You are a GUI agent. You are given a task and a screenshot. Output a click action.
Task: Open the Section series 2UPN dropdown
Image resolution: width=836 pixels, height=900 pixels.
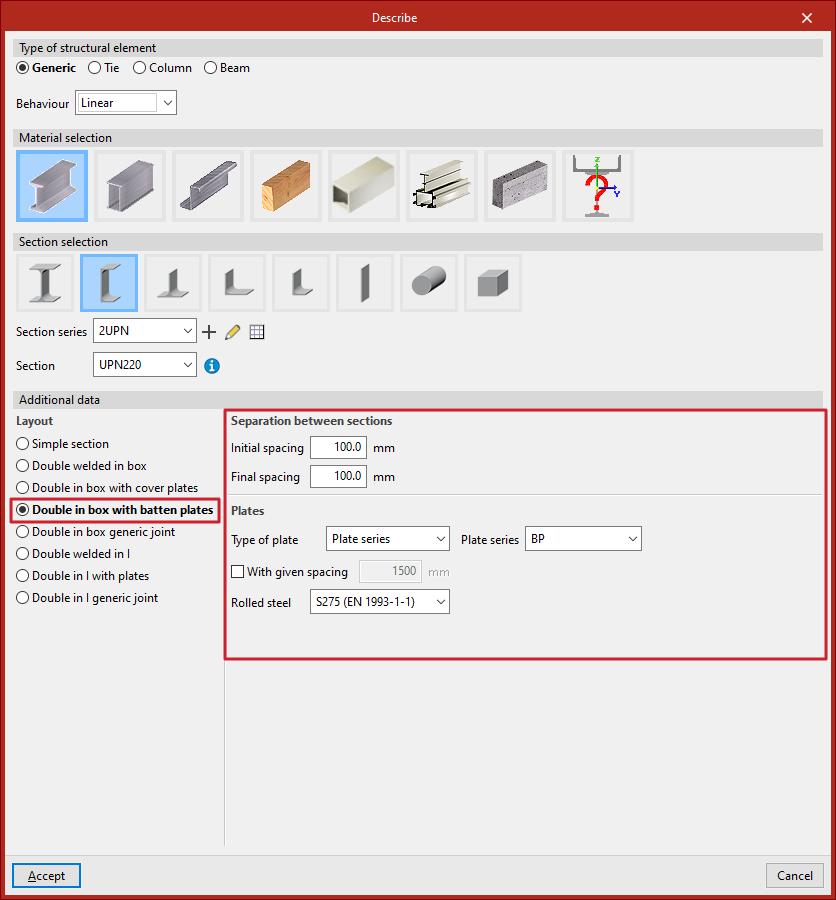145,331
